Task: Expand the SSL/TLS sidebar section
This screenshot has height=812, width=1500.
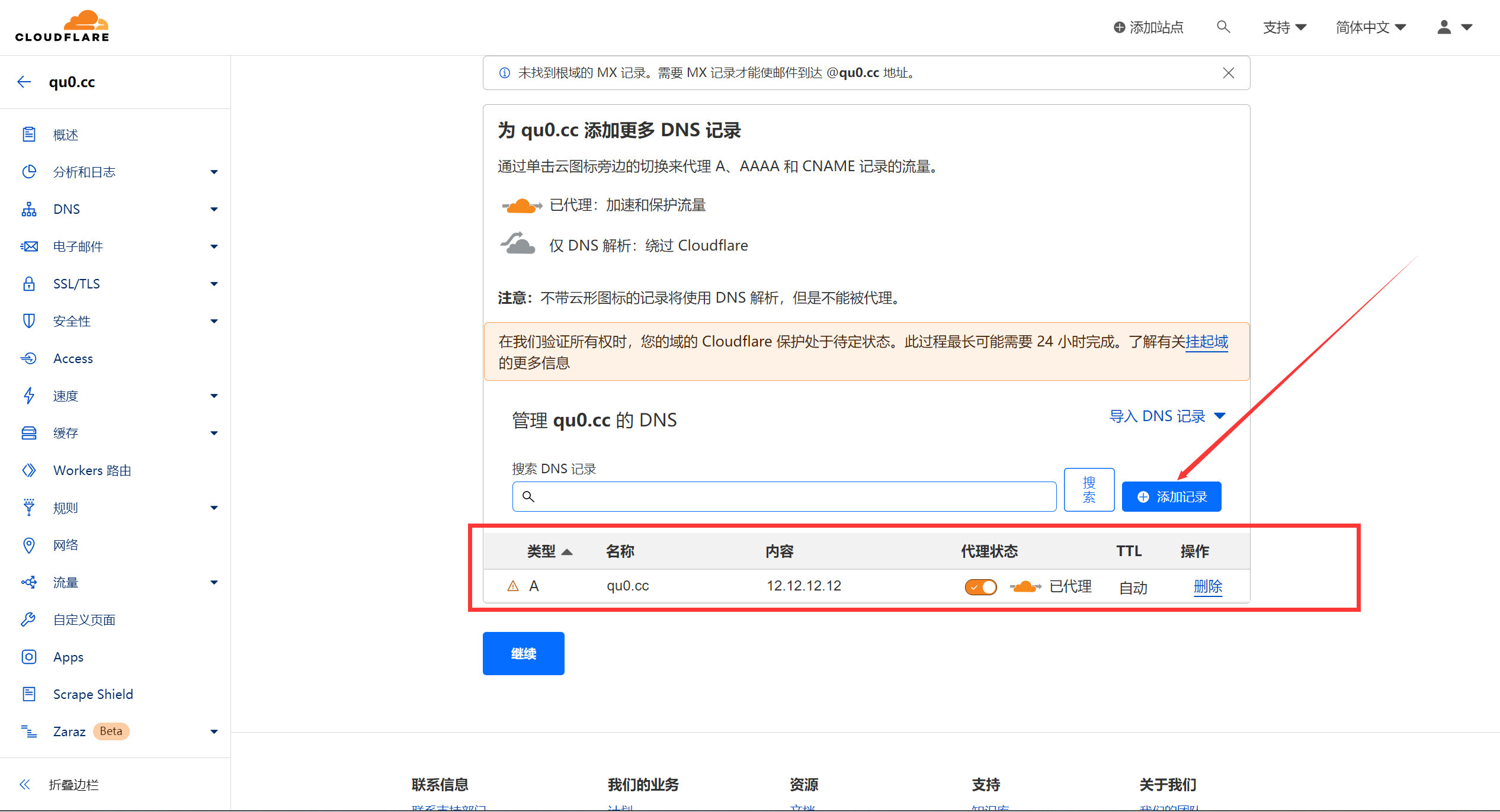Action: pyautogui.click(x=214, y=284)
